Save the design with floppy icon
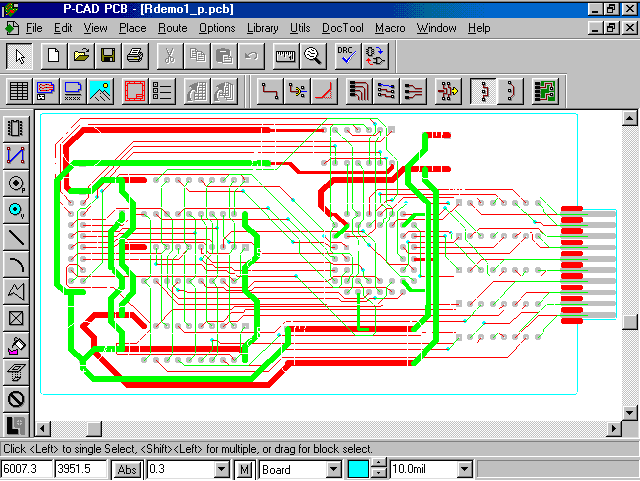This screenshot has width=640, height=481. [x=108, y=56]
